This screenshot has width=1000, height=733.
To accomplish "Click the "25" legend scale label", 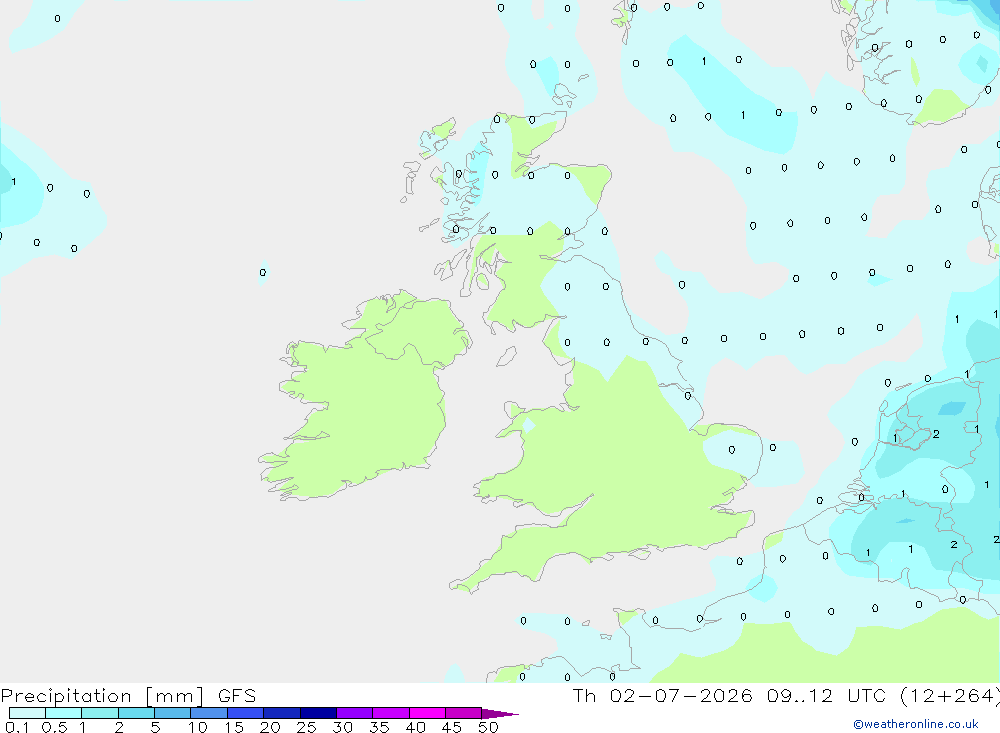I will click(x=307, y=727).
